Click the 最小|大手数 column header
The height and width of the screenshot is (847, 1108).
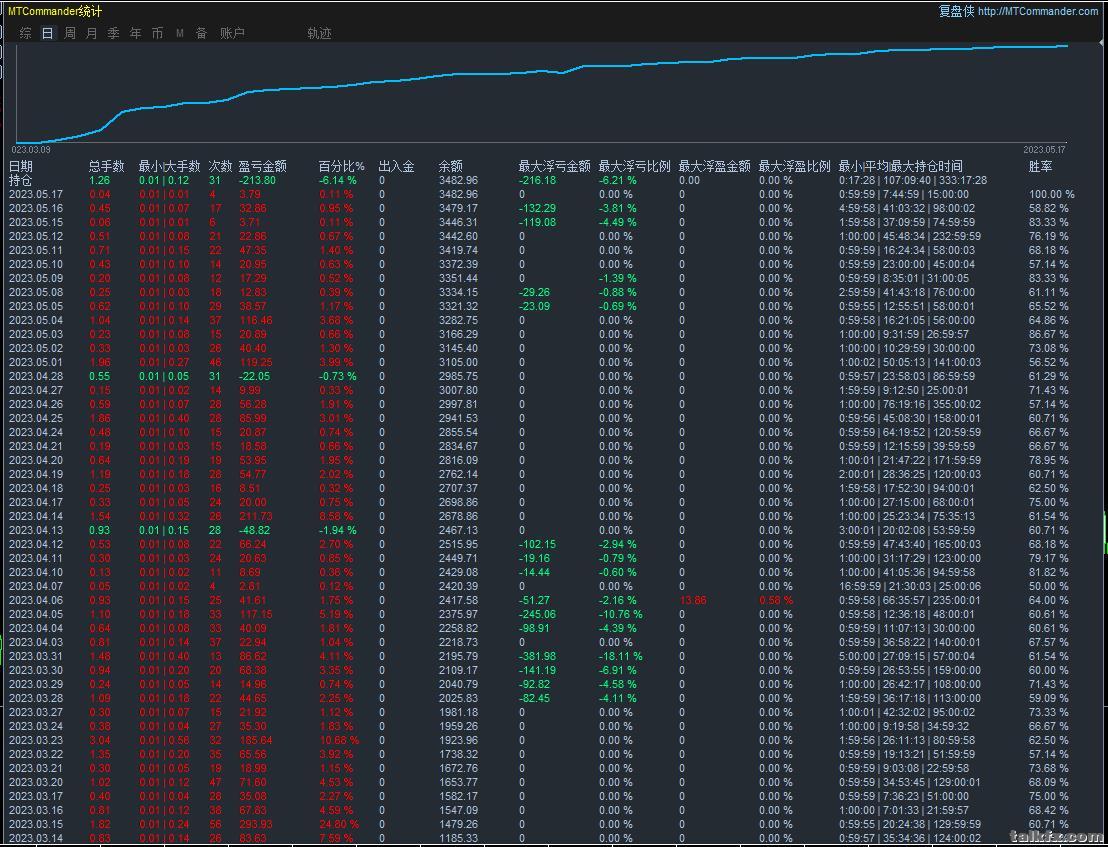(x=170, y=167)
